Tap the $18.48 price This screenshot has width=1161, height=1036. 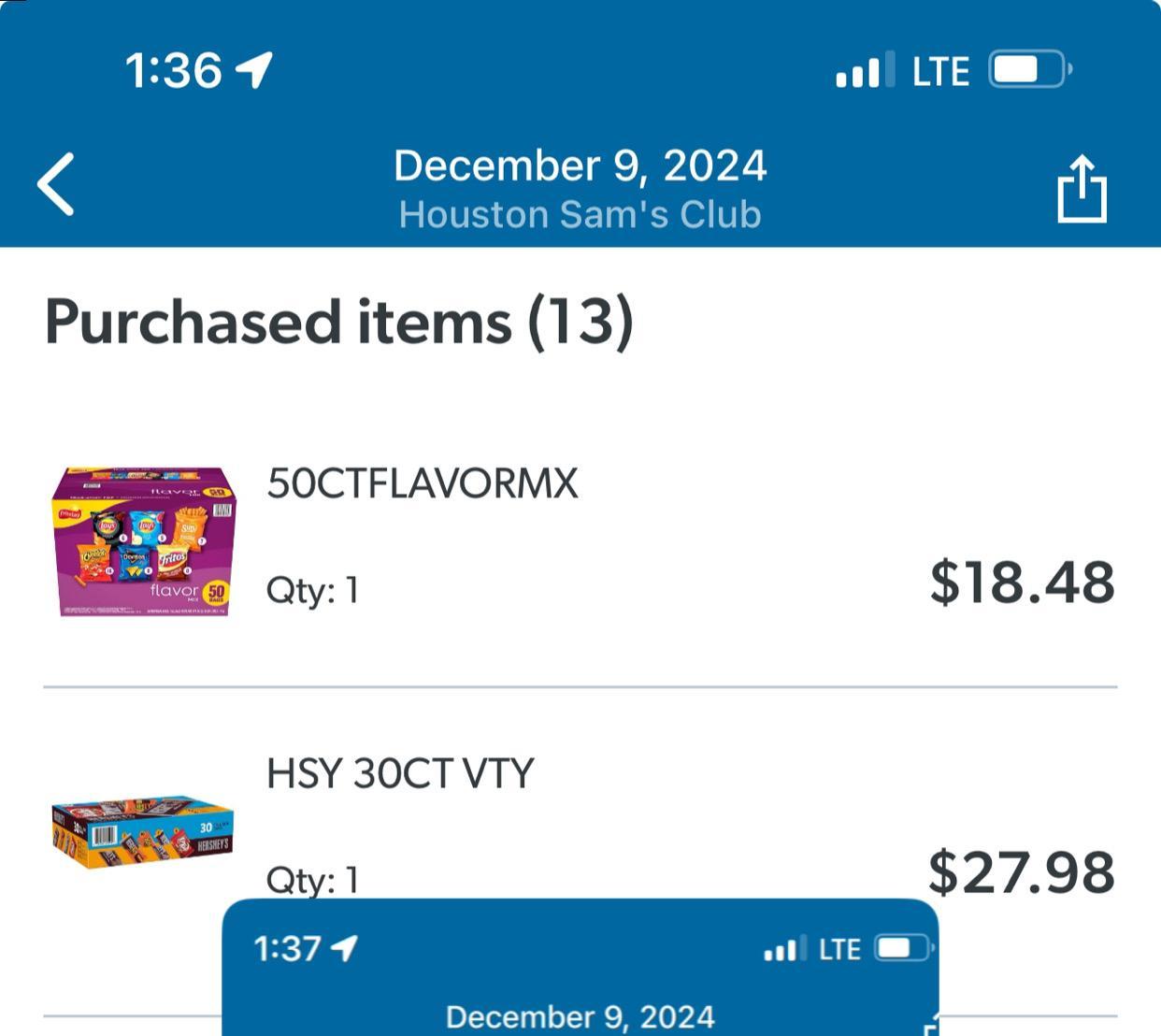1021,582
